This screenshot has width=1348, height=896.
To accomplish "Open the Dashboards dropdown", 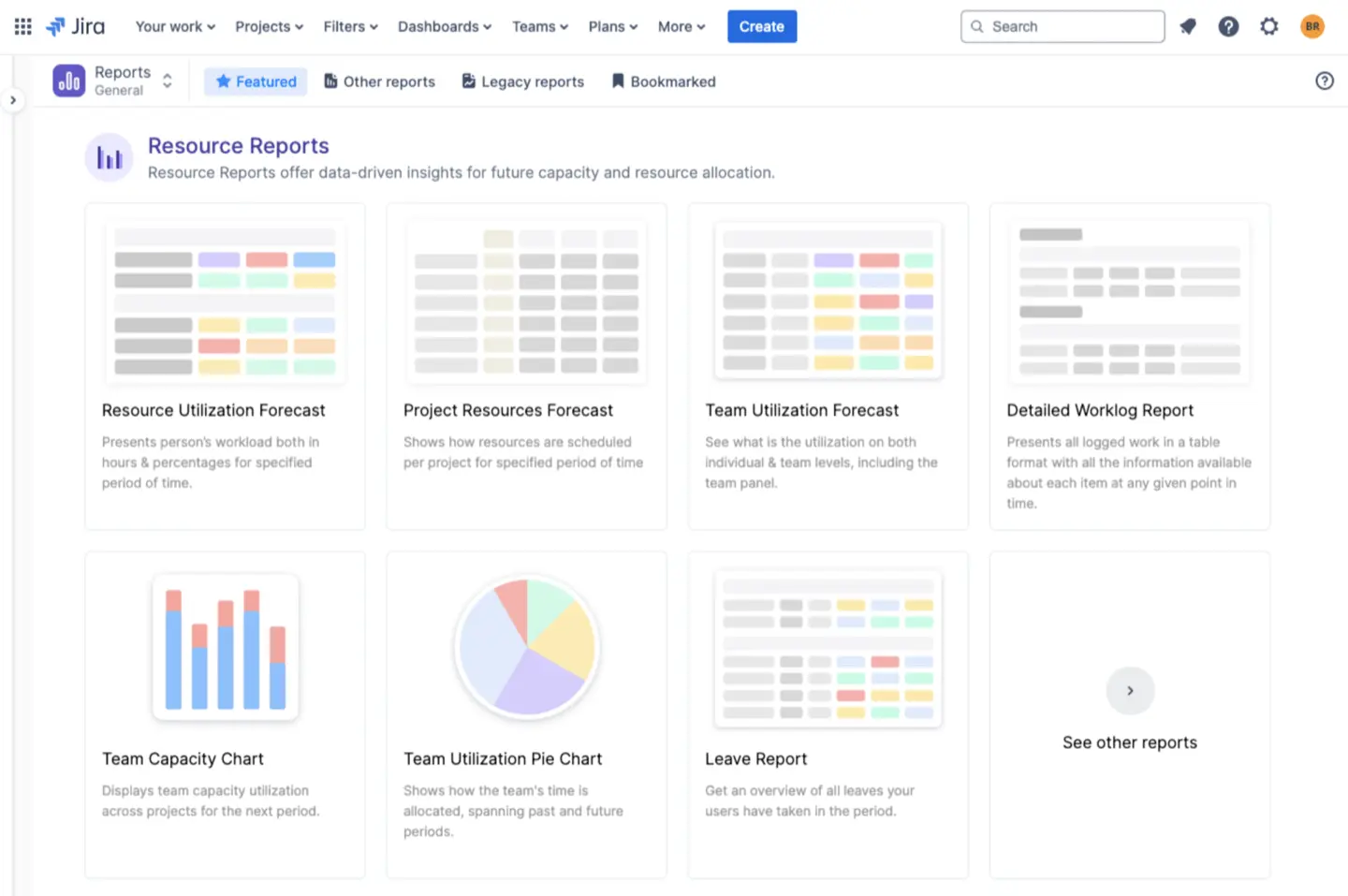I will click(444, 26).
